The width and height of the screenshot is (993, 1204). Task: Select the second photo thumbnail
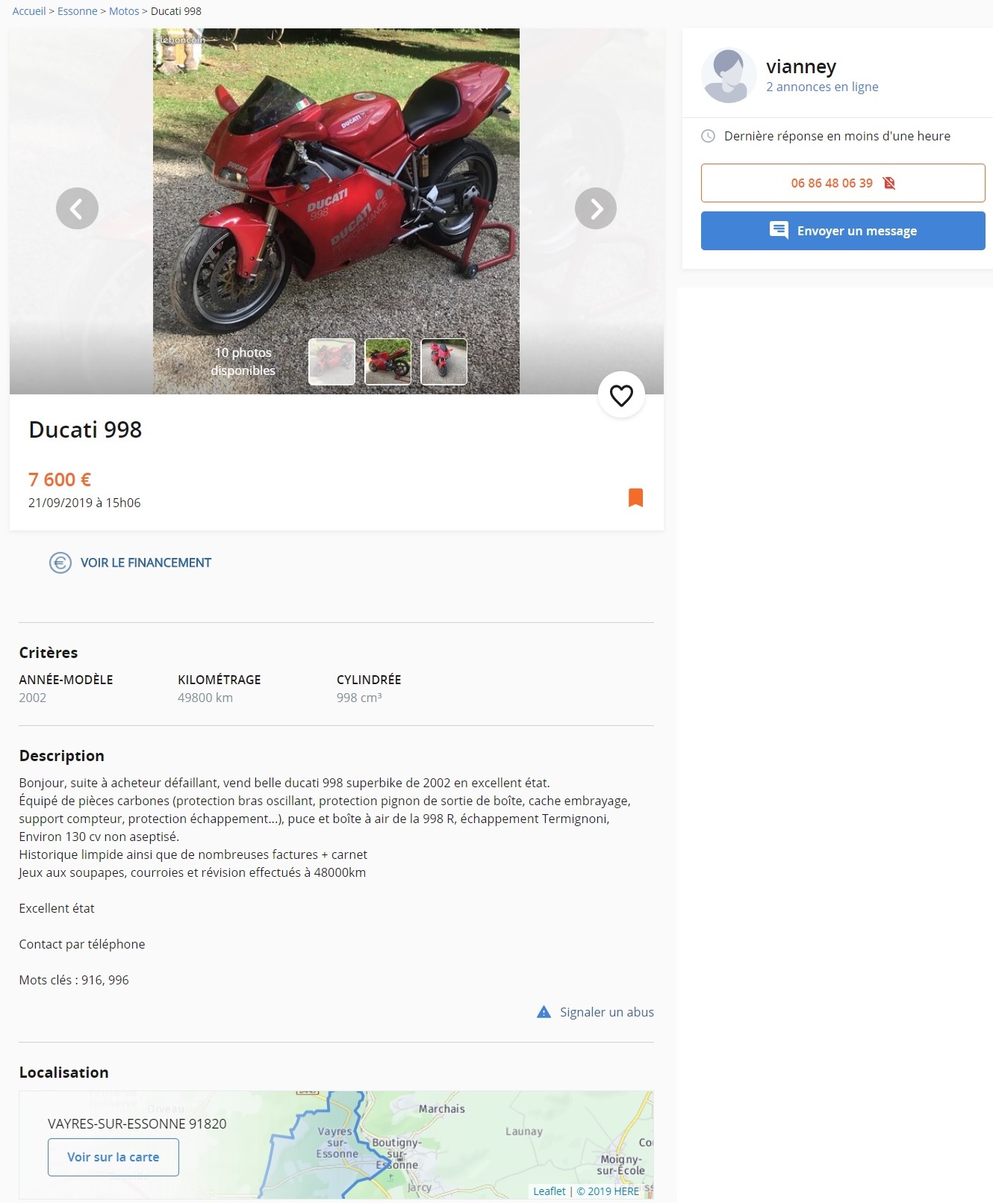[x=388, y=361]
